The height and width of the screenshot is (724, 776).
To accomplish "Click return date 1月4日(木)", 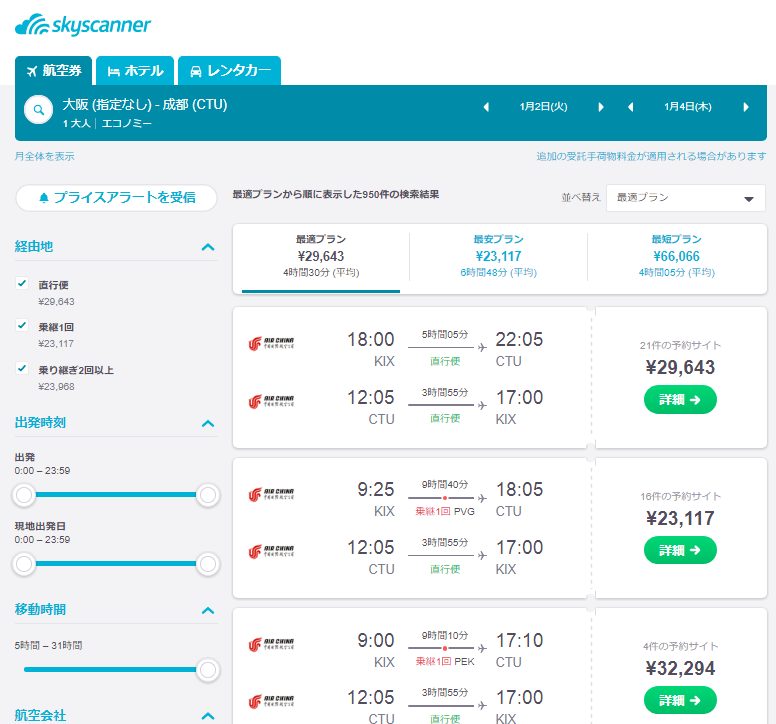I will [688, 107].
